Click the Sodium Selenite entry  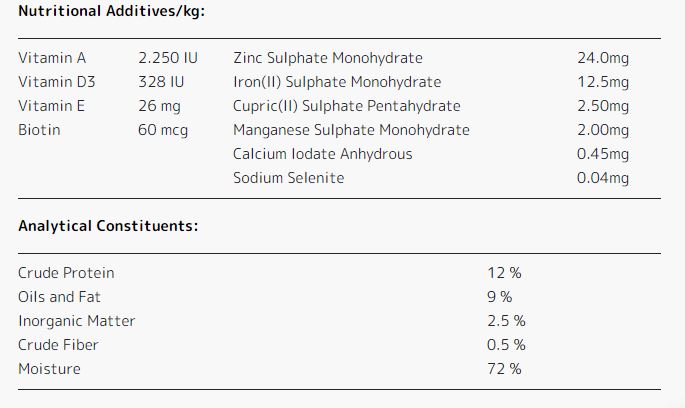[288, 178]
